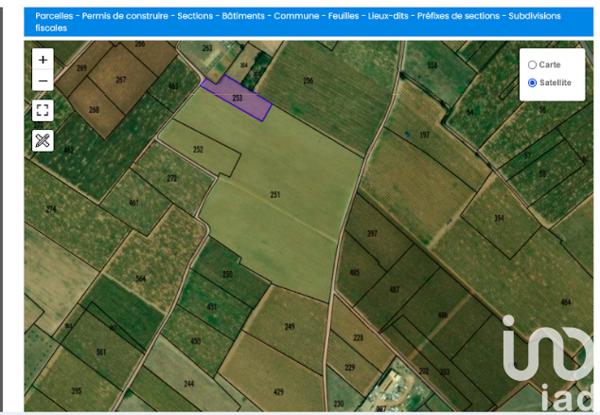
Task: Select parcel 197 on the map
Action: coord(424,135)
